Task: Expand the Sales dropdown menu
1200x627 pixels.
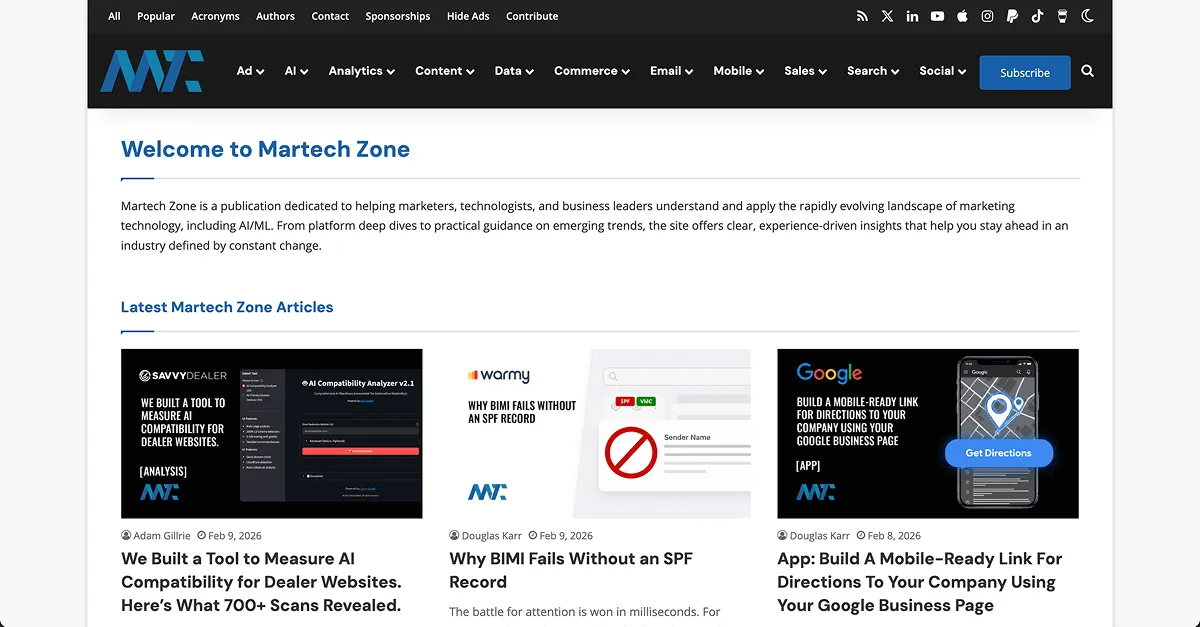Action: point(806,71)
